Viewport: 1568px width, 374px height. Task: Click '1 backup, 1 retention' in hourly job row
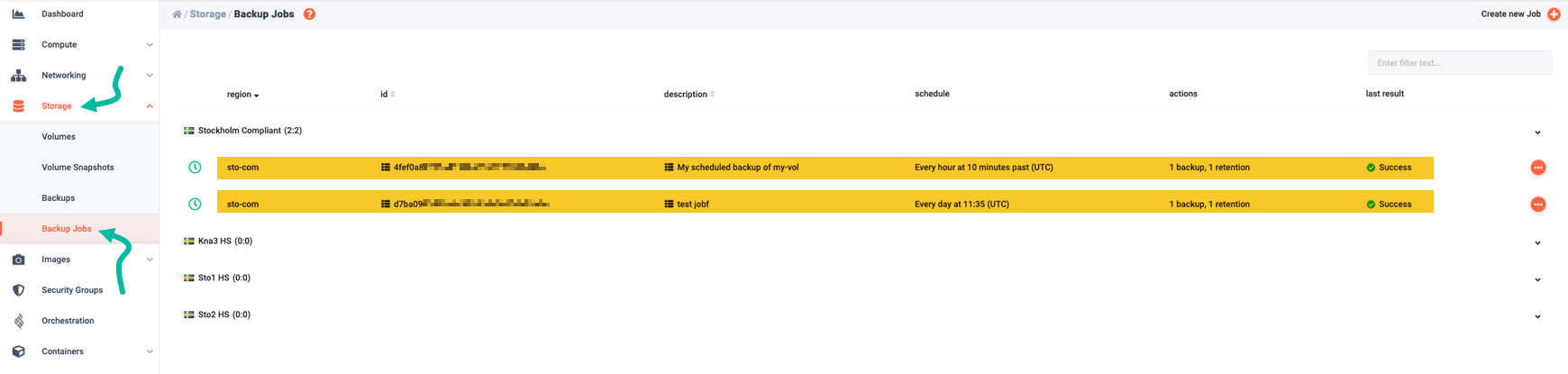click(x=1209, y=168)
